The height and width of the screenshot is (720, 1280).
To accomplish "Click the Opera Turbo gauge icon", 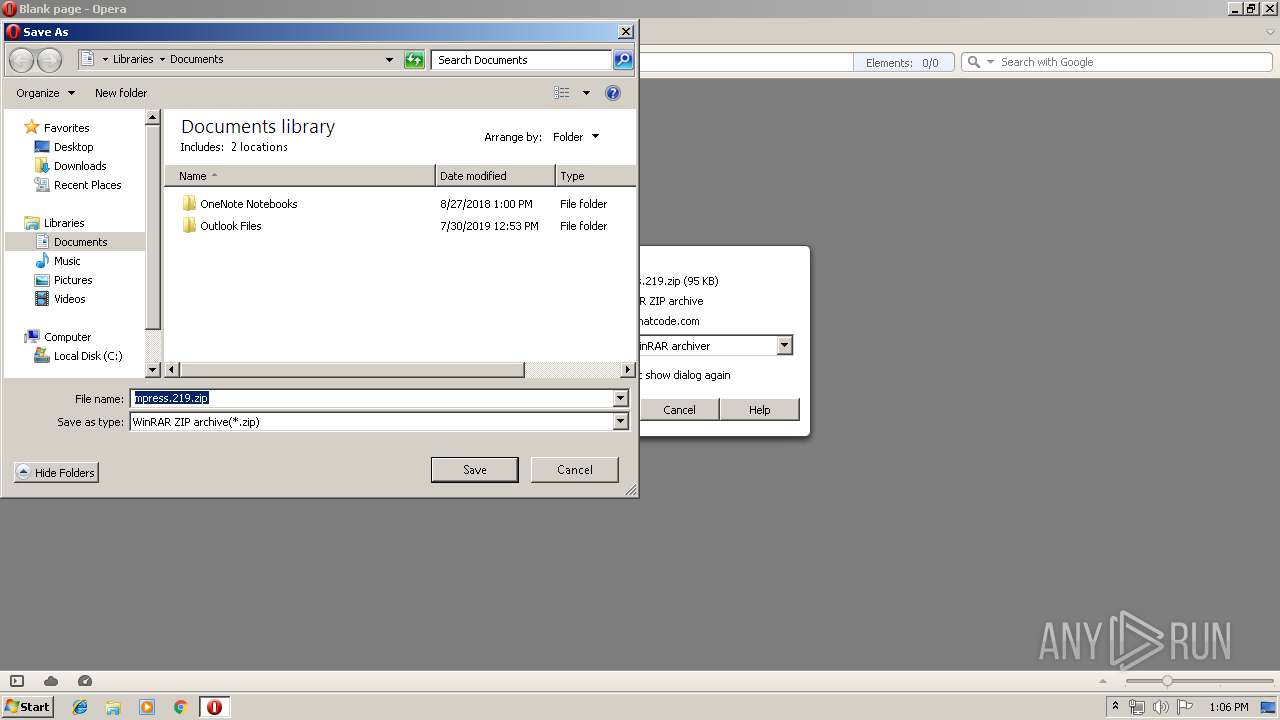I will pos(85,681).
